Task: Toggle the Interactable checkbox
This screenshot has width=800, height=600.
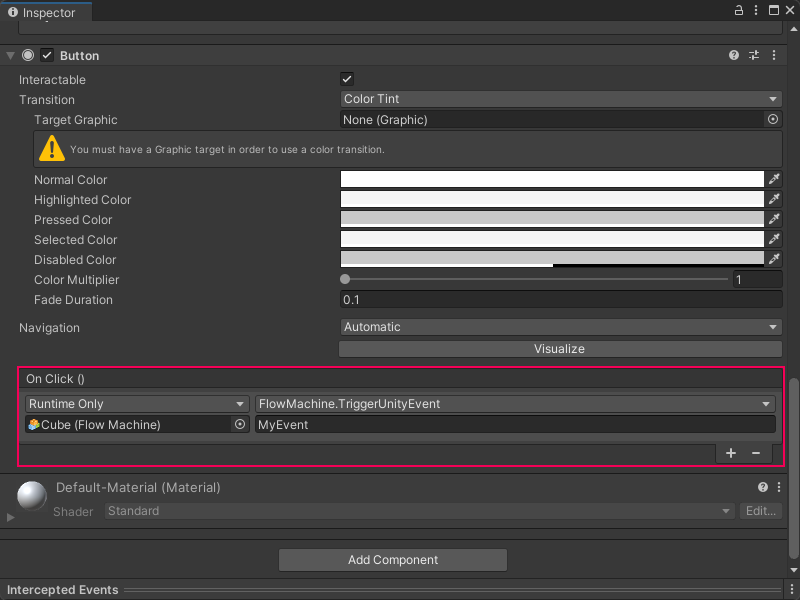Action: [x=347, y=79]
